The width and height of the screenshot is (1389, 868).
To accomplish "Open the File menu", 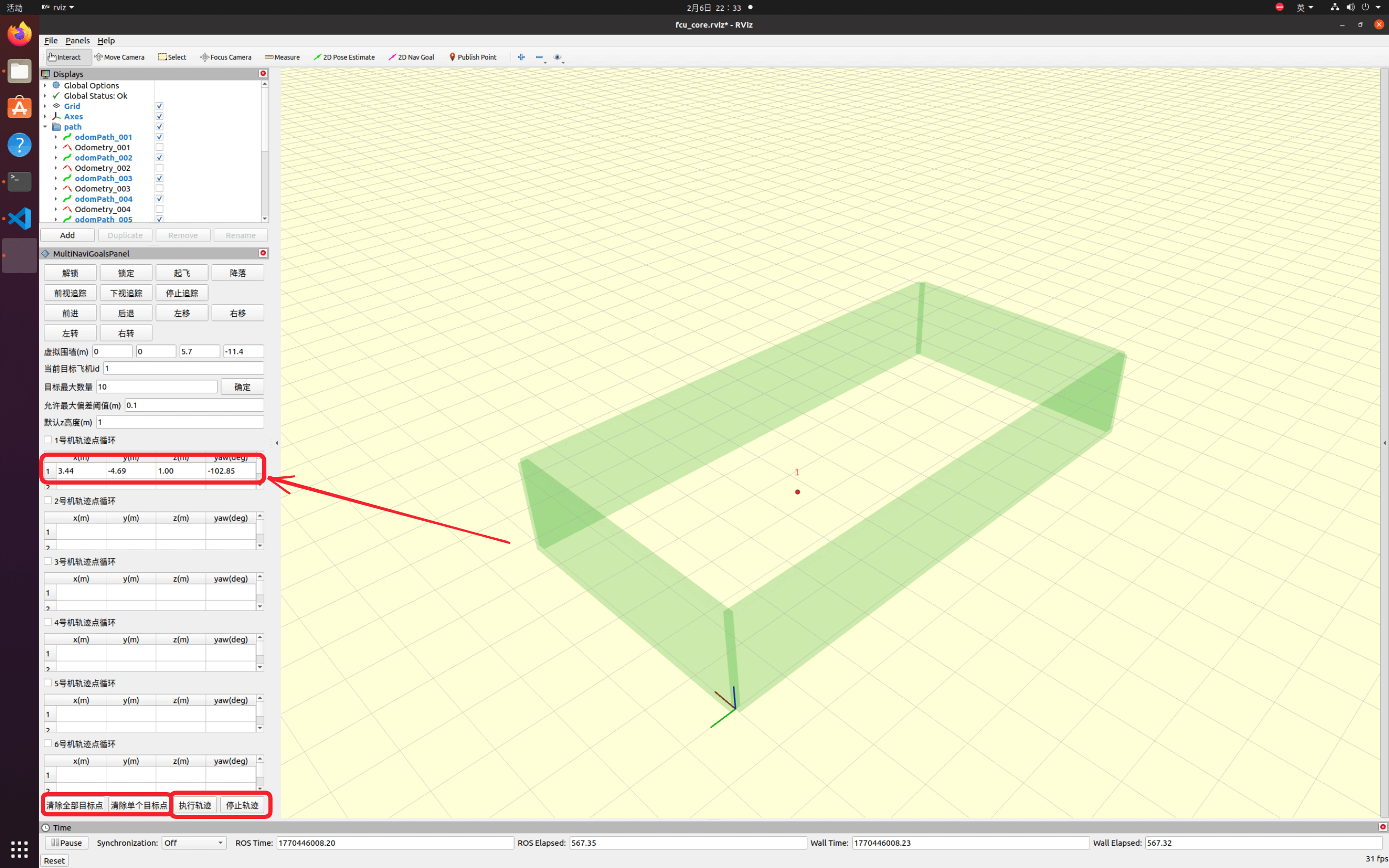I will 51,41.
